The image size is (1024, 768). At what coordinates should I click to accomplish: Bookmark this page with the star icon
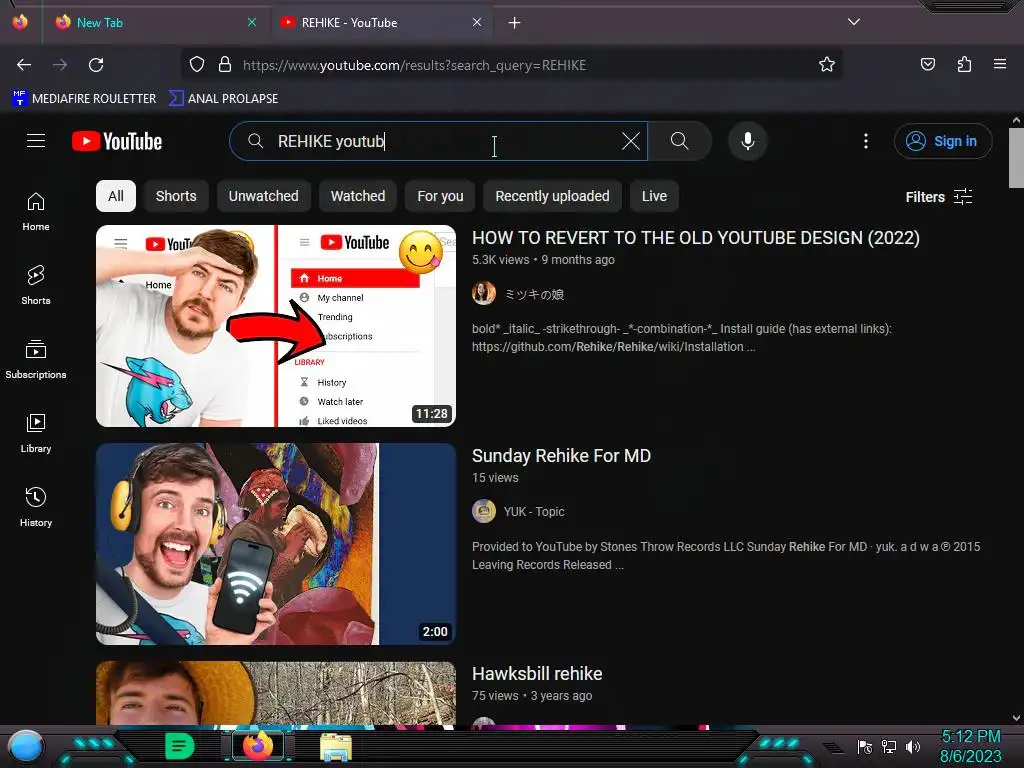(x=827, y=64)
